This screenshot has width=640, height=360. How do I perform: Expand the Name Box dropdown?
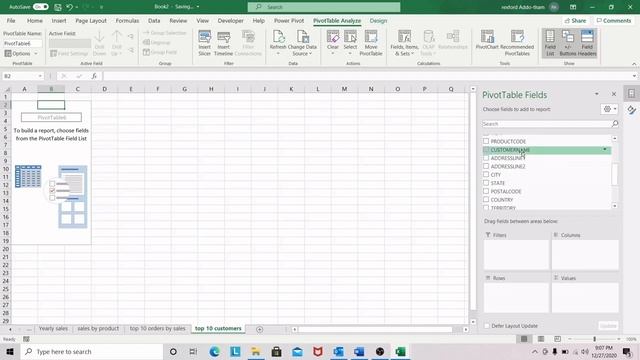[x=40, y=76]
